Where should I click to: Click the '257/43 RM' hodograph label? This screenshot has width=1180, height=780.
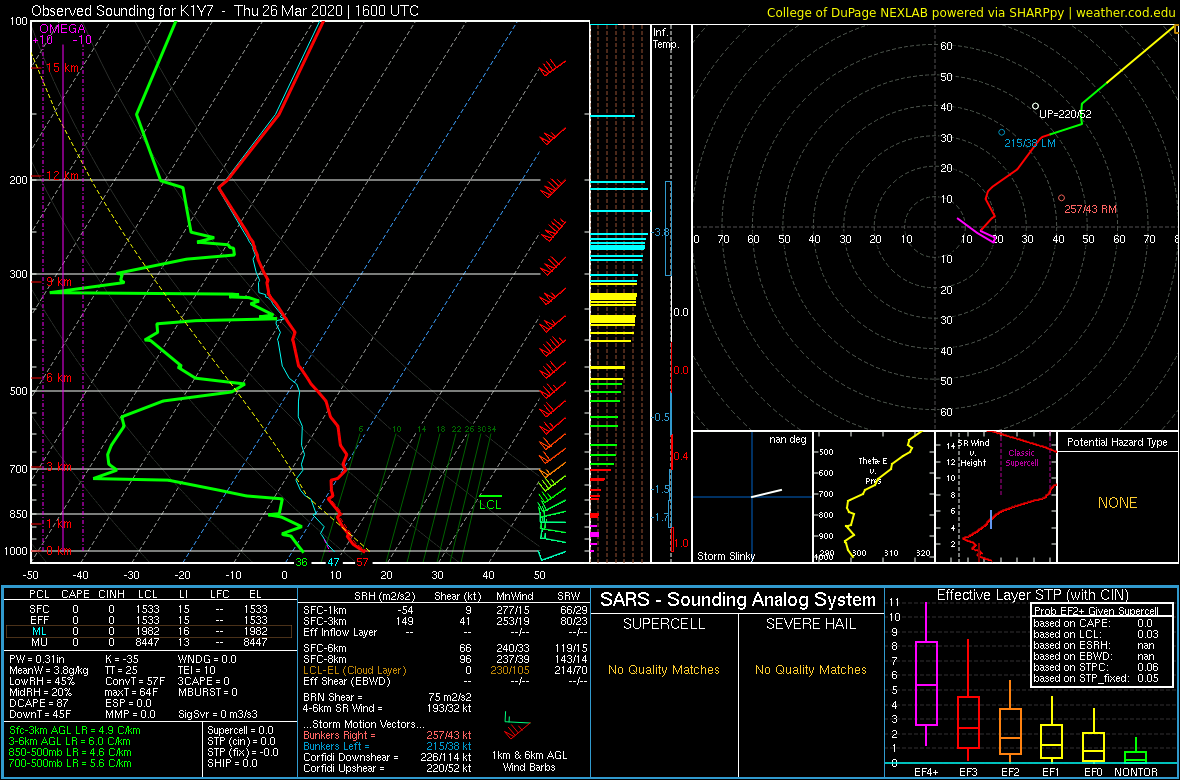[1091, 209]
